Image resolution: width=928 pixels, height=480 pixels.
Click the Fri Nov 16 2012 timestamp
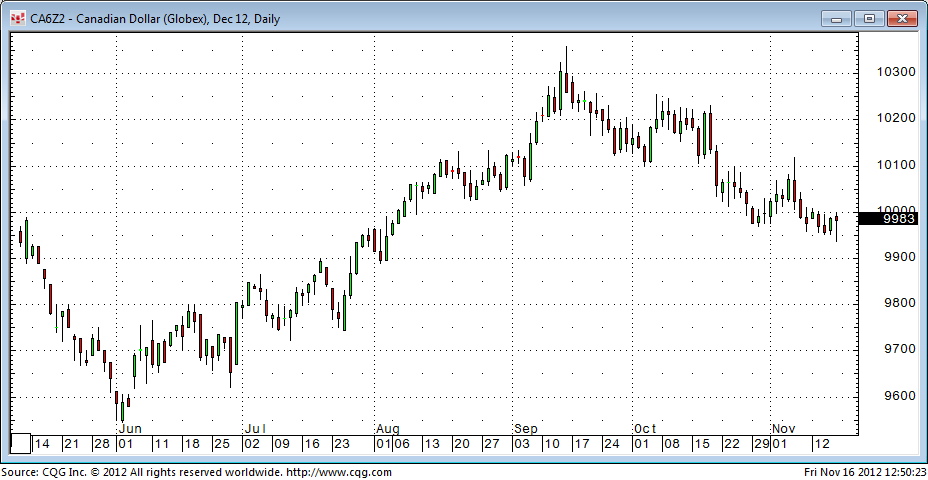(864, 472)
